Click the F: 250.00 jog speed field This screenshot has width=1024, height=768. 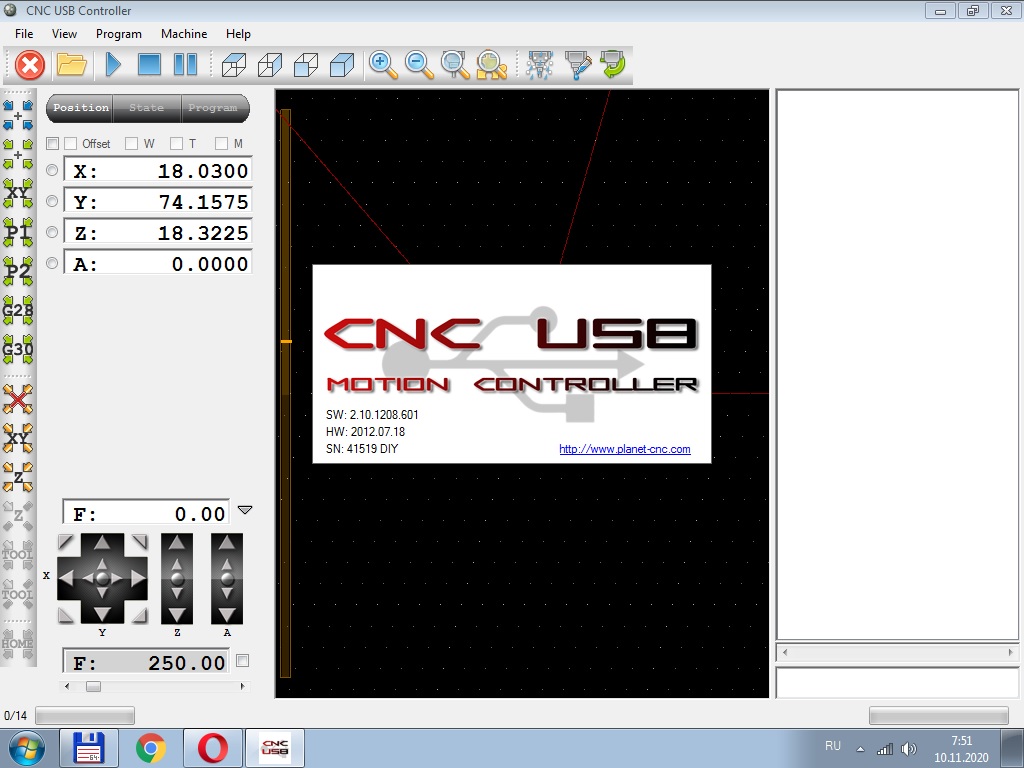(x=146, y=662)
